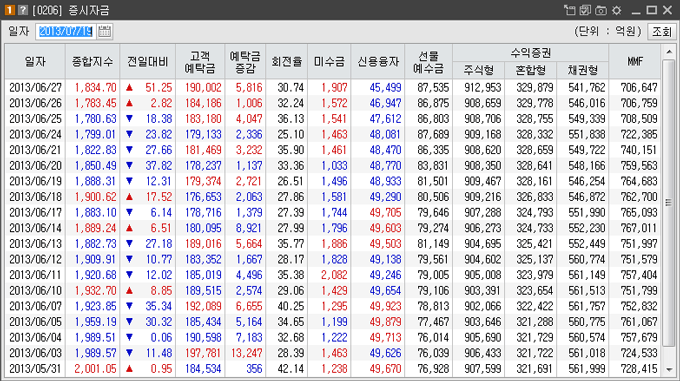Click the 고객 예탁금 column header
The image size is (680, 381).
click(x=200, y=62)
